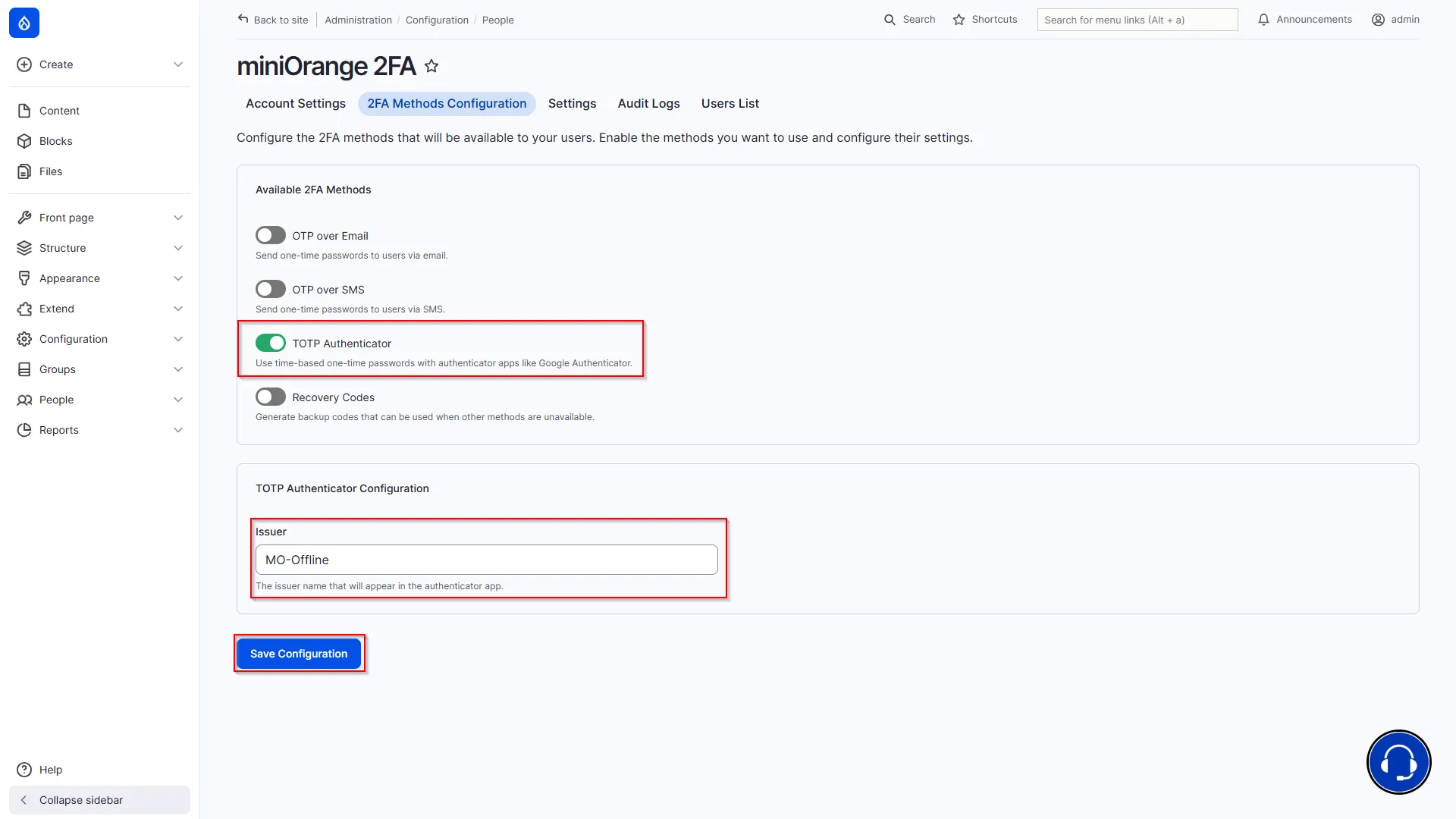Click the Extend puzzle icon
The height and width of the screenshot is (819, 1456).
point(24,309)
